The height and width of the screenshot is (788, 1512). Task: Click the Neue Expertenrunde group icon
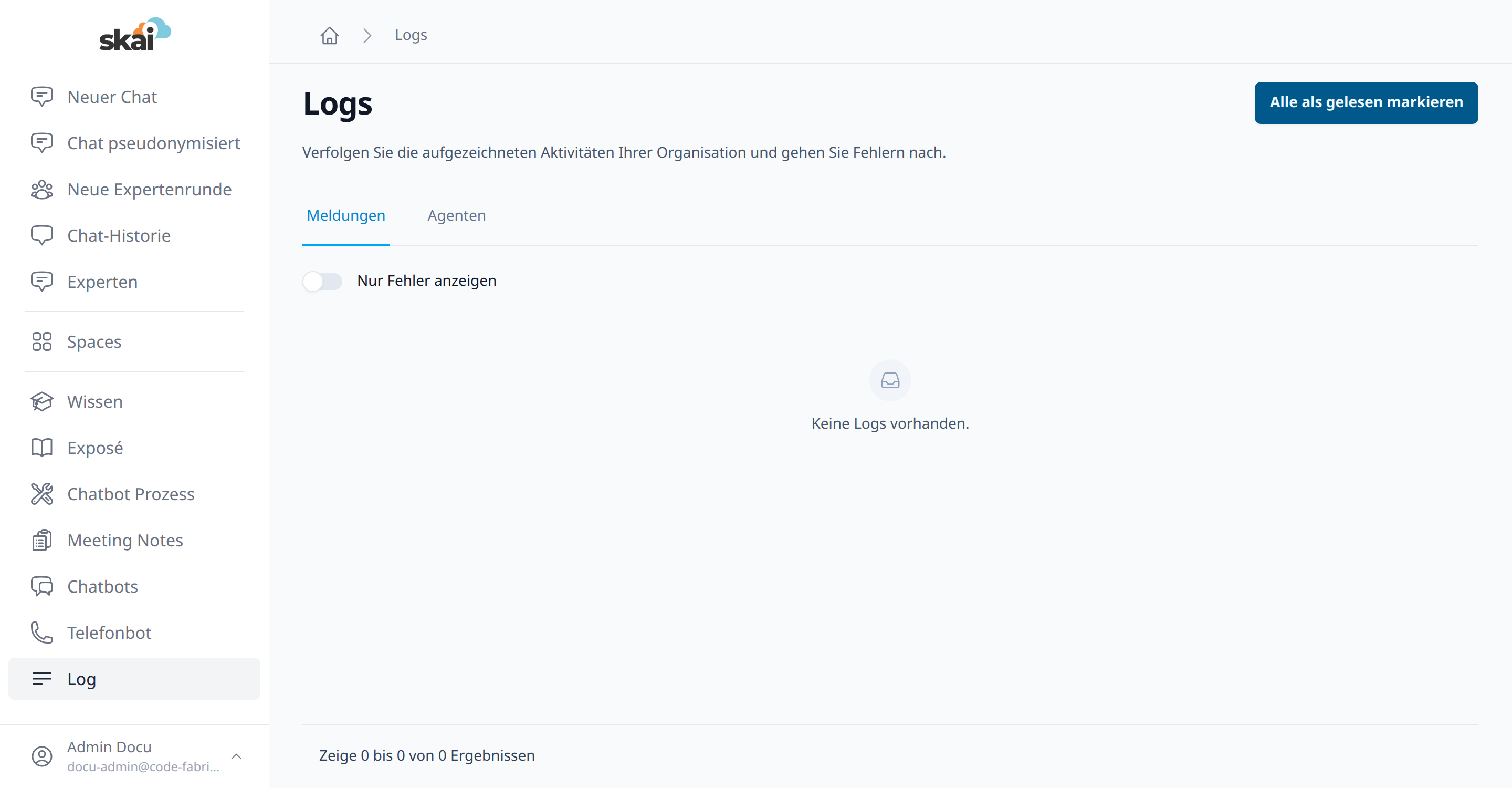click(x=41, y=190)
